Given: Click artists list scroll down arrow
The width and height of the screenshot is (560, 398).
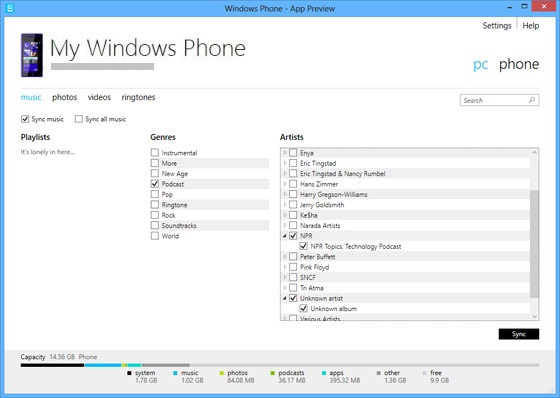Looking at the screenshot, I should pyautogui.click(x=534, y=316).
